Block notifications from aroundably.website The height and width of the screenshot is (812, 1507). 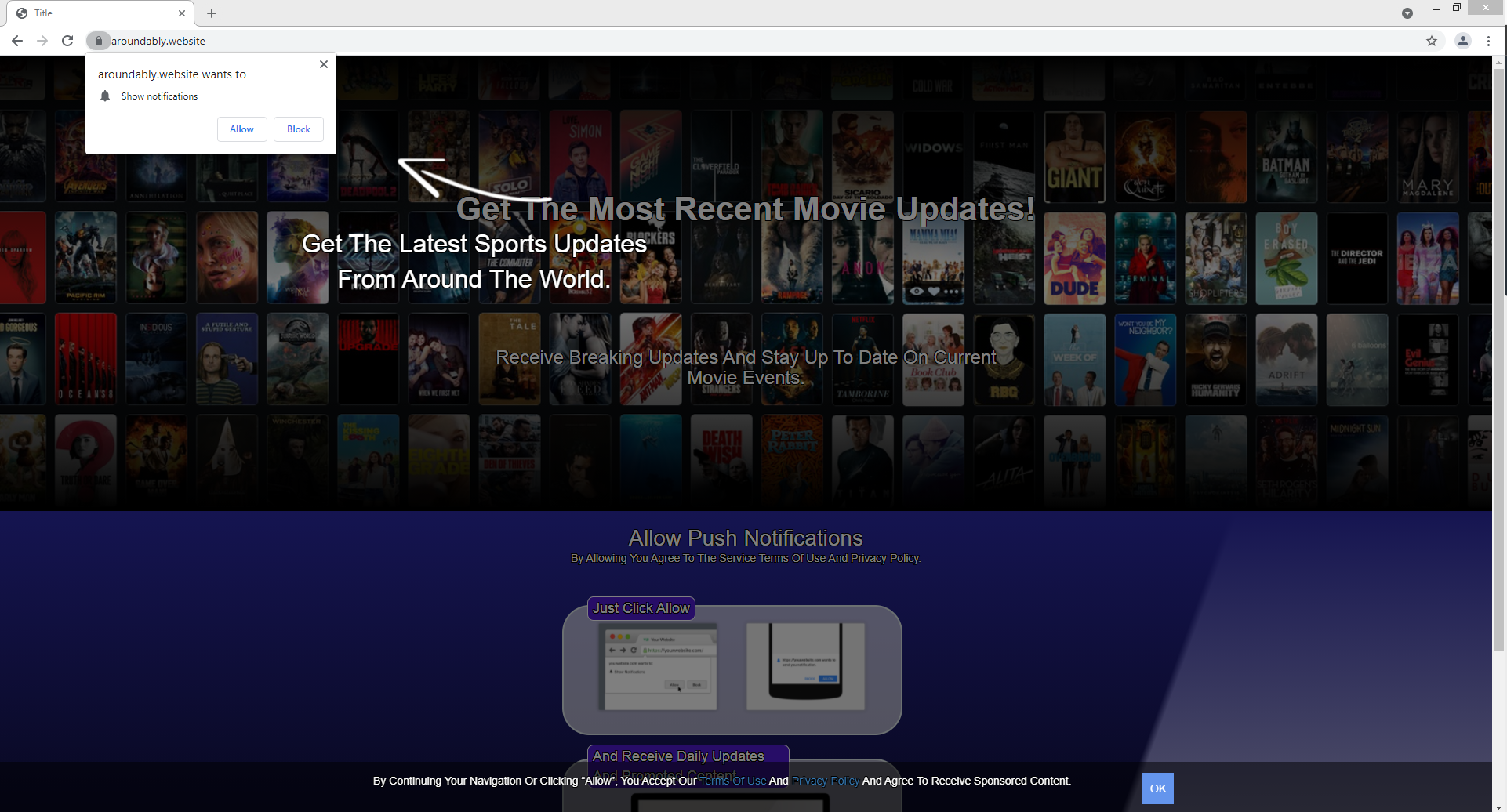[x=299, y=129]
